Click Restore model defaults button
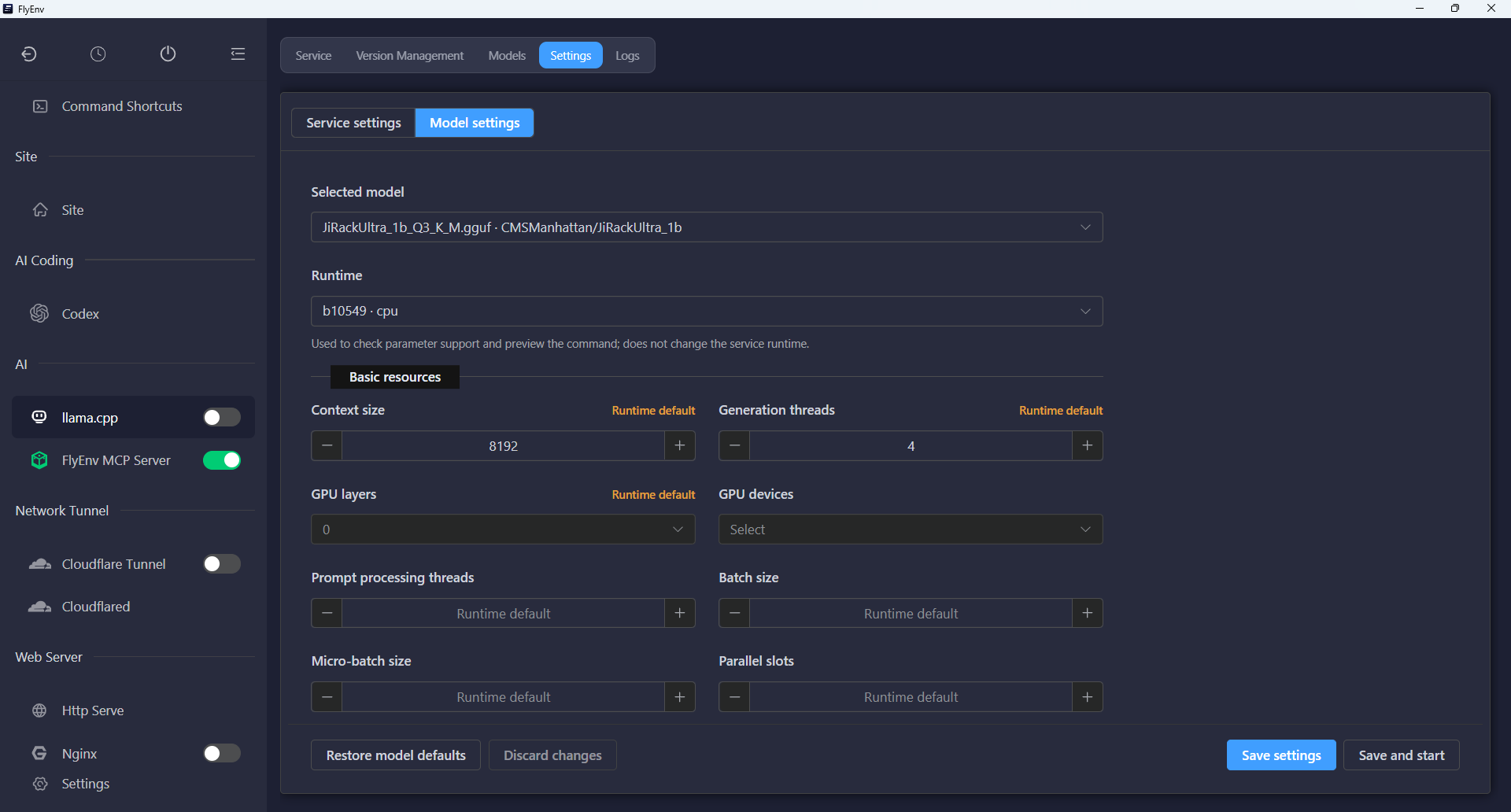 click(x=396, y=755)
